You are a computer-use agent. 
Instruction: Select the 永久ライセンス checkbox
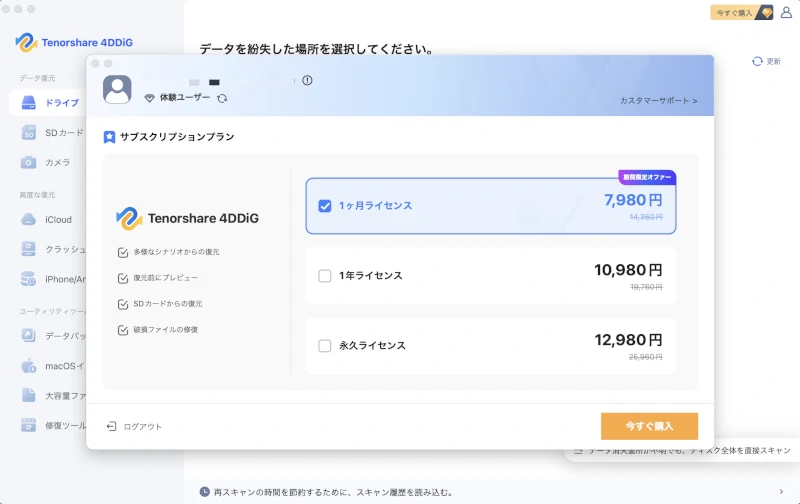point(324,346)
